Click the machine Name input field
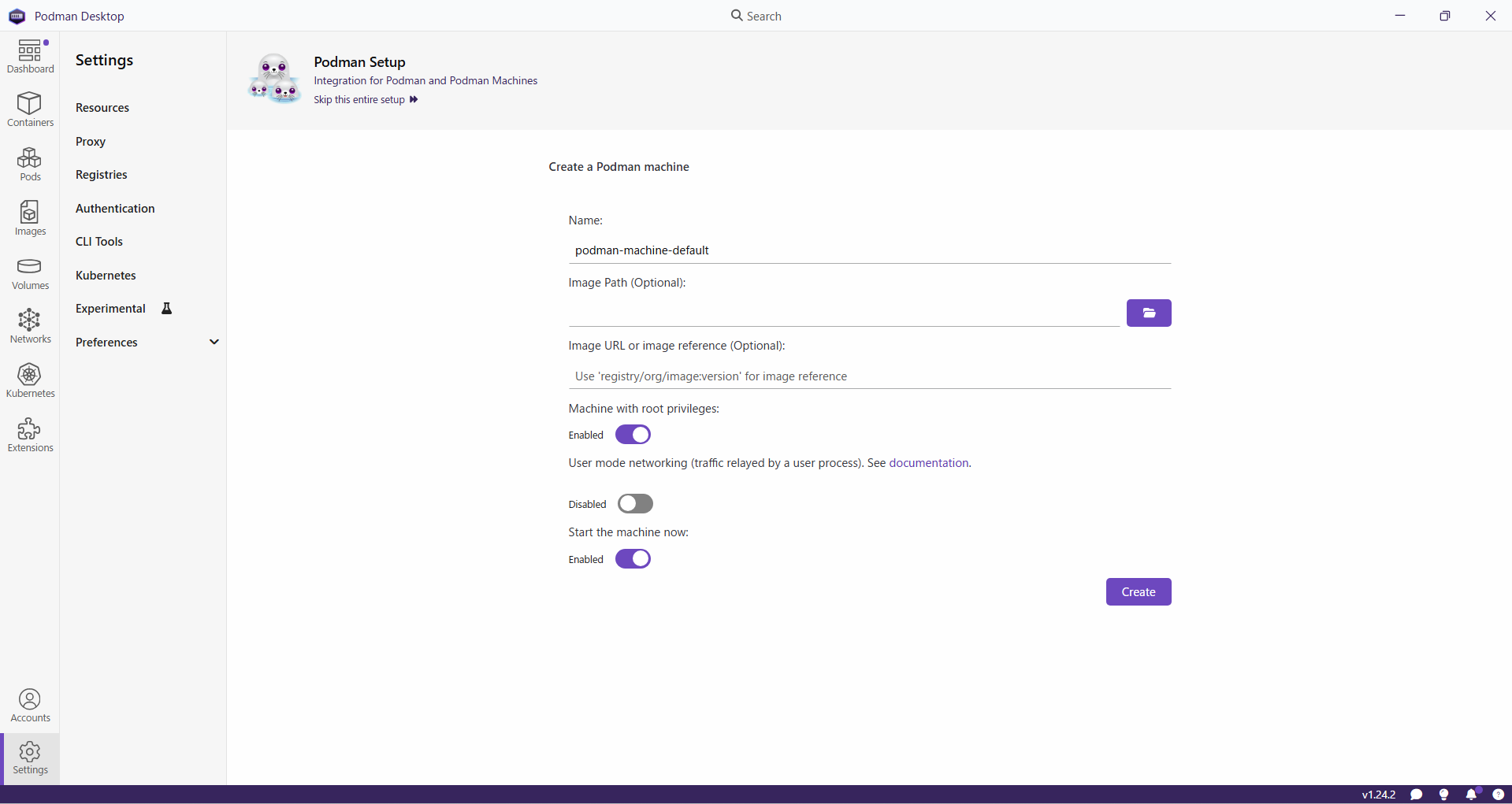 pos(869,250)
